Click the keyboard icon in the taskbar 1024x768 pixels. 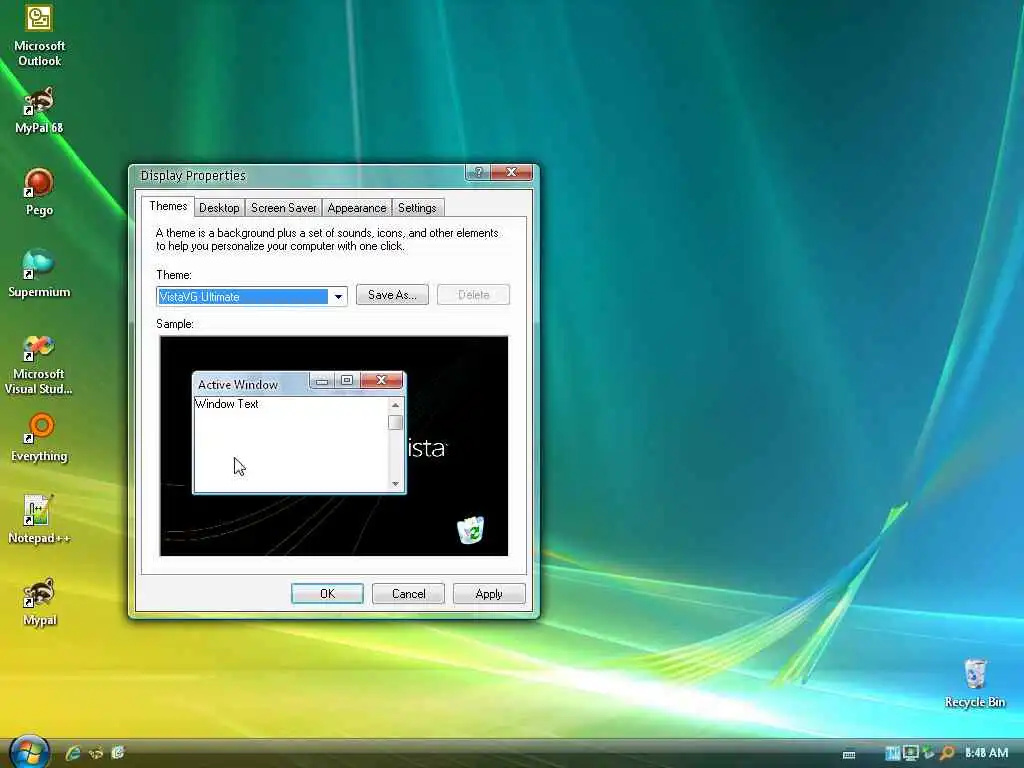point(849,754)
